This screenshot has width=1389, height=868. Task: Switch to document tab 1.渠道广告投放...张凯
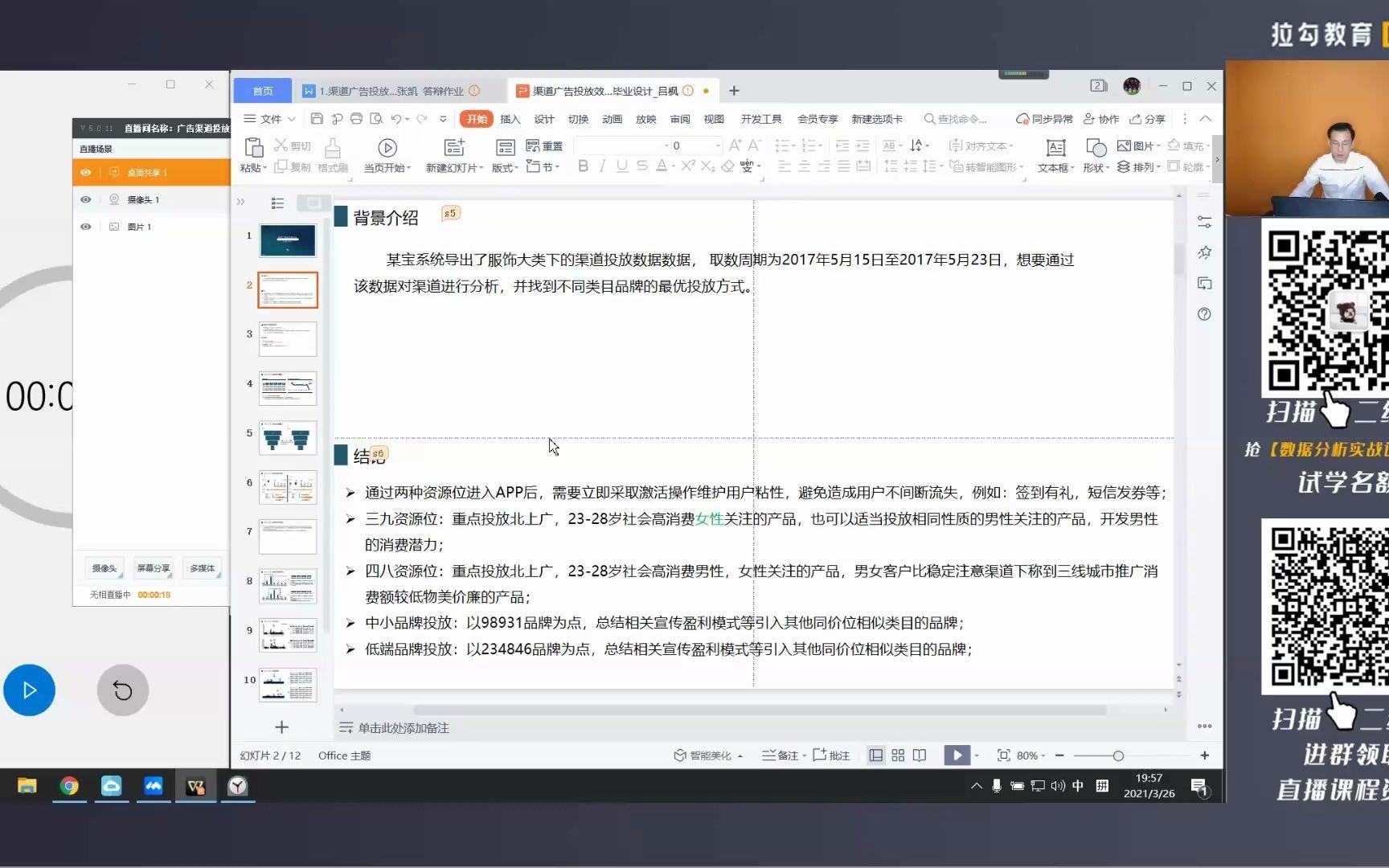point(391,91)
